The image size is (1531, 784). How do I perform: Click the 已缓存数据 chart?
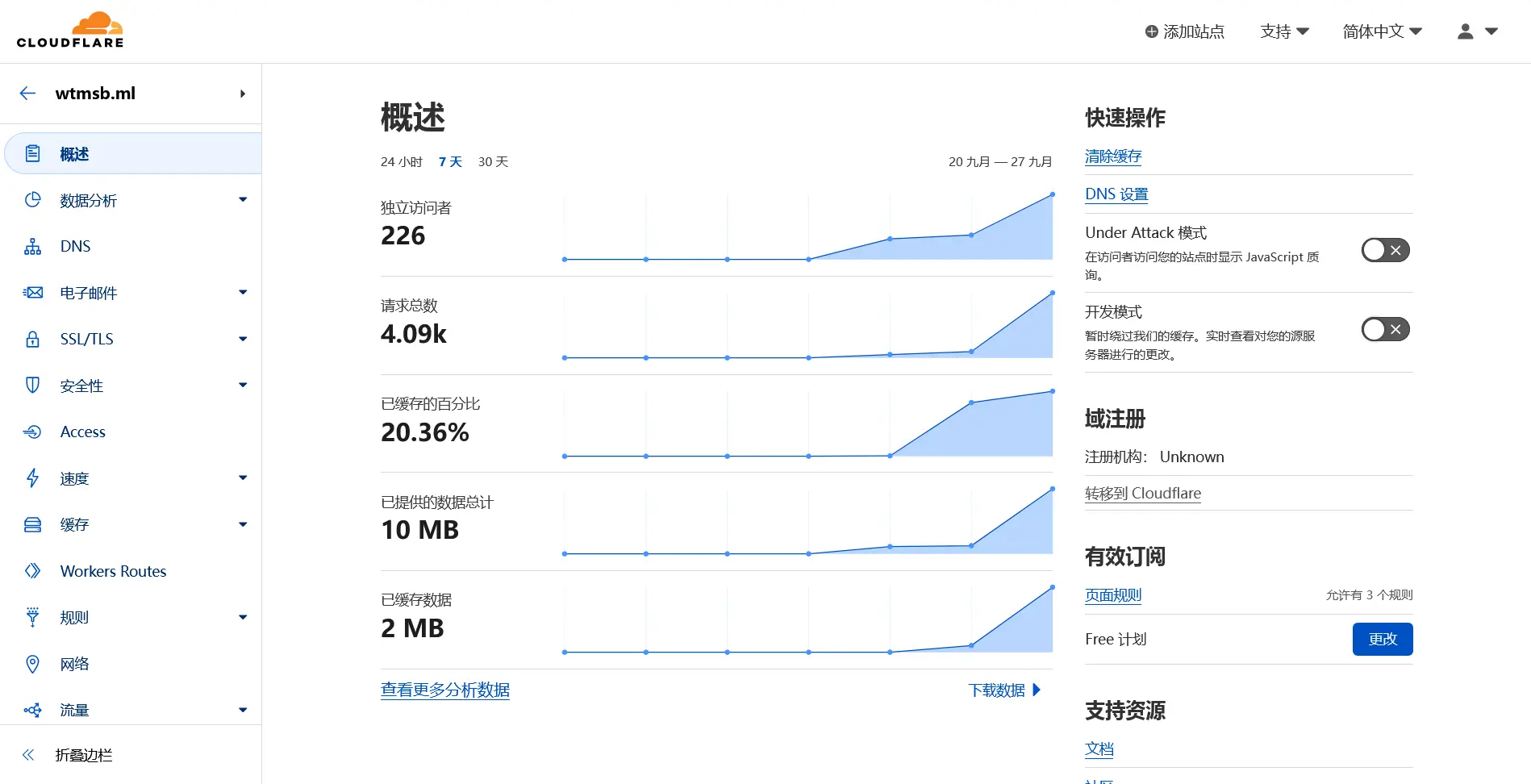(x=808, y=619)
